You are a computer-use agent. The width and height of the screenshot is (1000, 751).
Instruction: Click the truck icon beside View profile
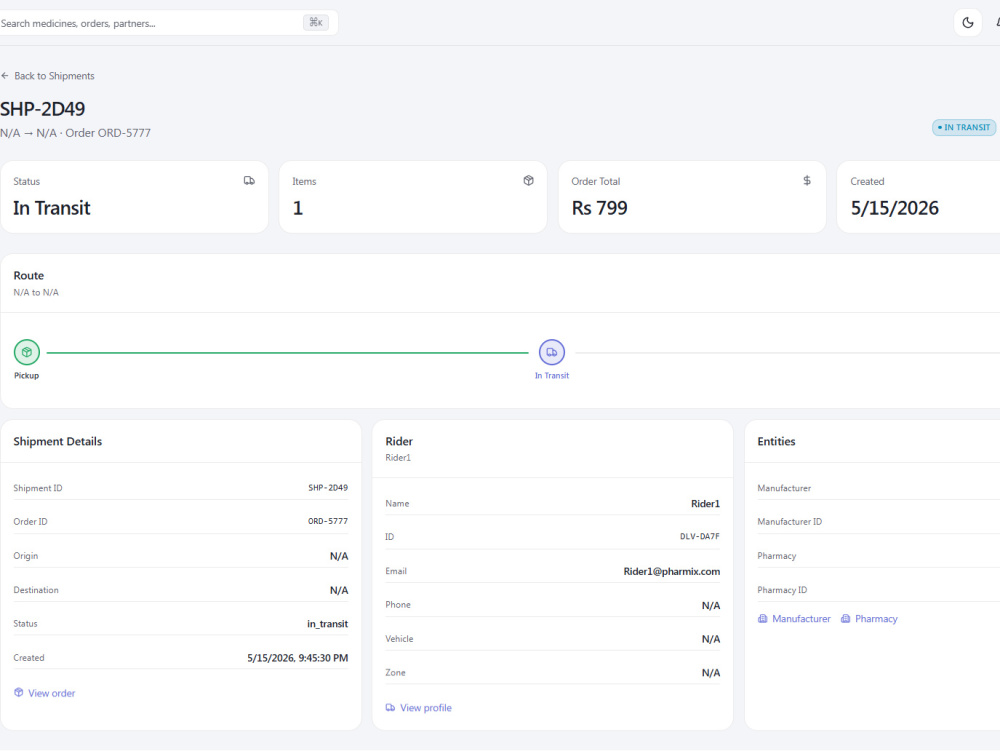pyautogui.click(x=390, y=708)
